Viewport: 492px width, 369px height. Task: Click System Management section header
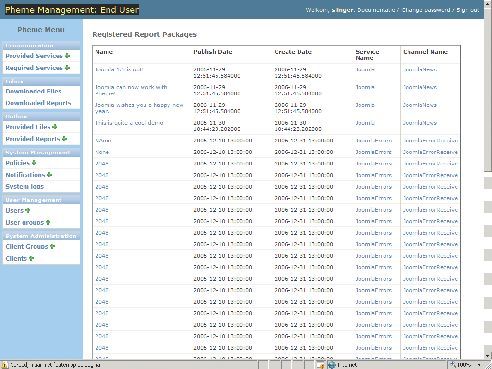point(41,152)
